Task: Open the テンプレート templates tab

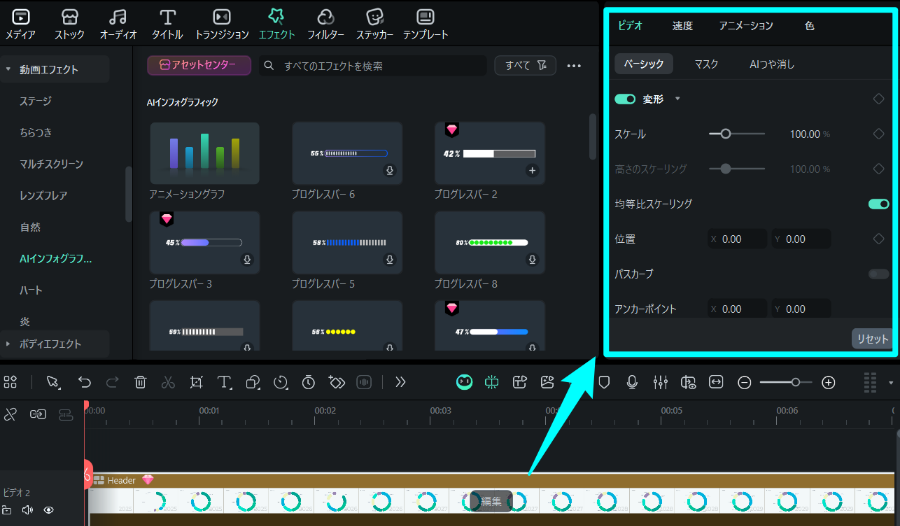Action: click(425, 25)
